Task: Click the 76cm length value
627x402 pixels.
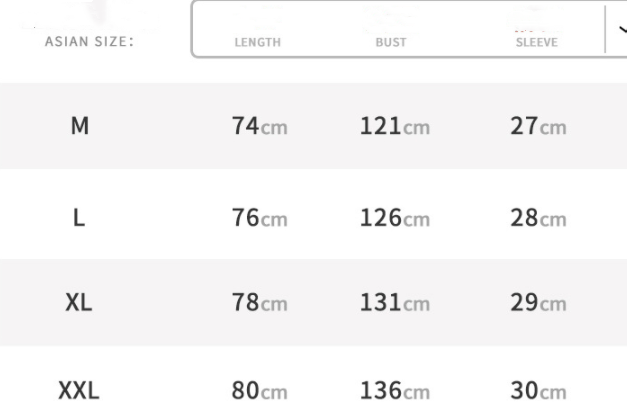Action: tap(259, 219)
